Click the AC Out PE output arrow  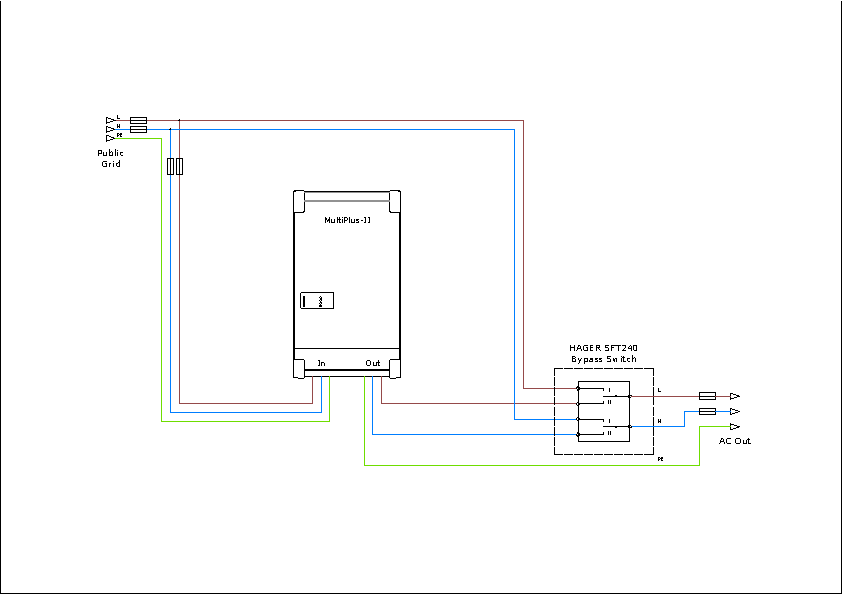pyautogui.click(x=735, y=426)
